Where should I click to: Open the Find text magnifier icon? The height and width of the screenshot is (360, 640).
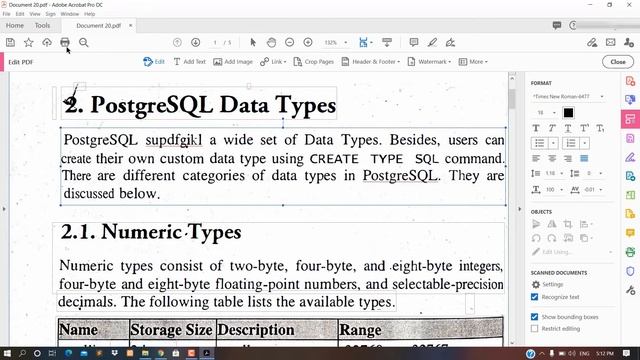[x=84, y=42]
